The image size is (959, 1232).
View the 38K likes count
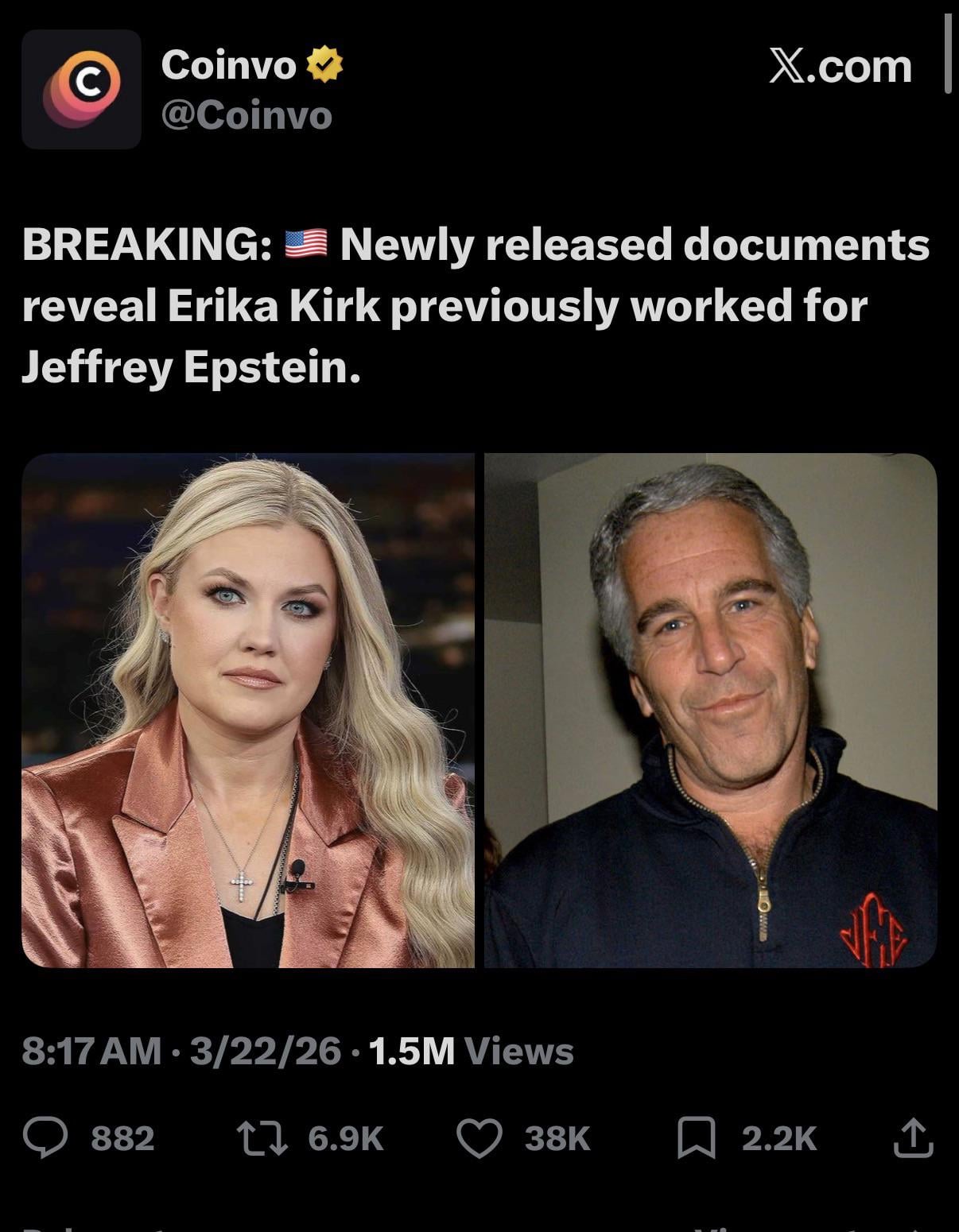pos(557,1139)
